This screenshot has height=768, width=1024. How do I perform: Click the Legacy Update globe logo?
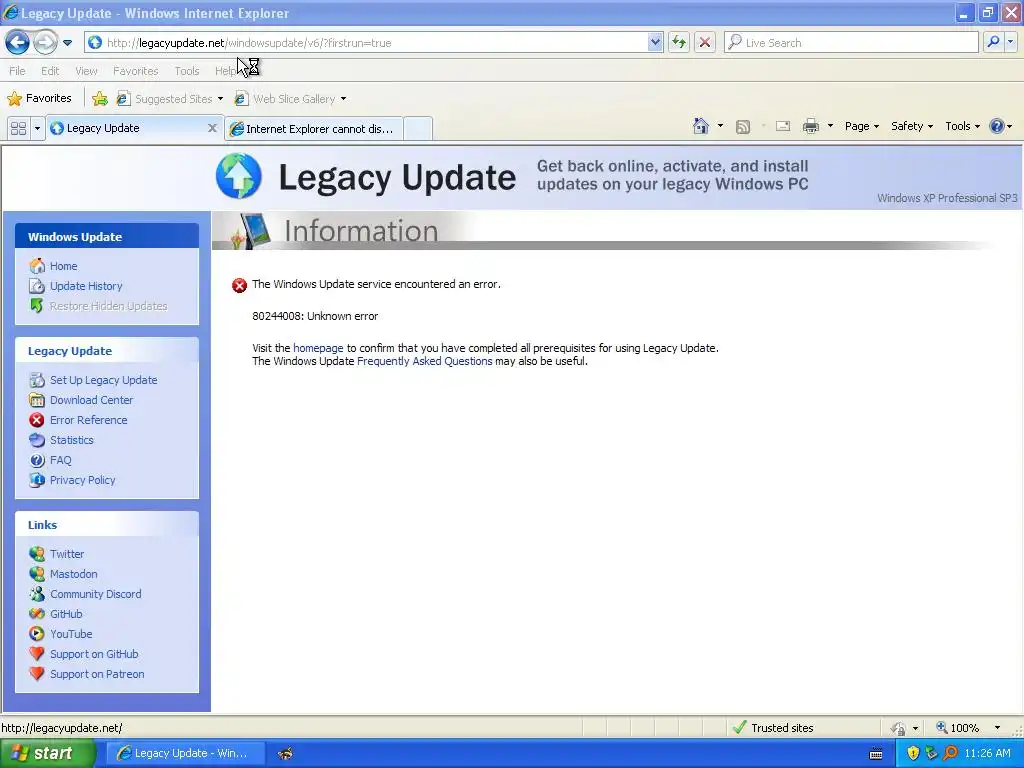click(239, 176)
